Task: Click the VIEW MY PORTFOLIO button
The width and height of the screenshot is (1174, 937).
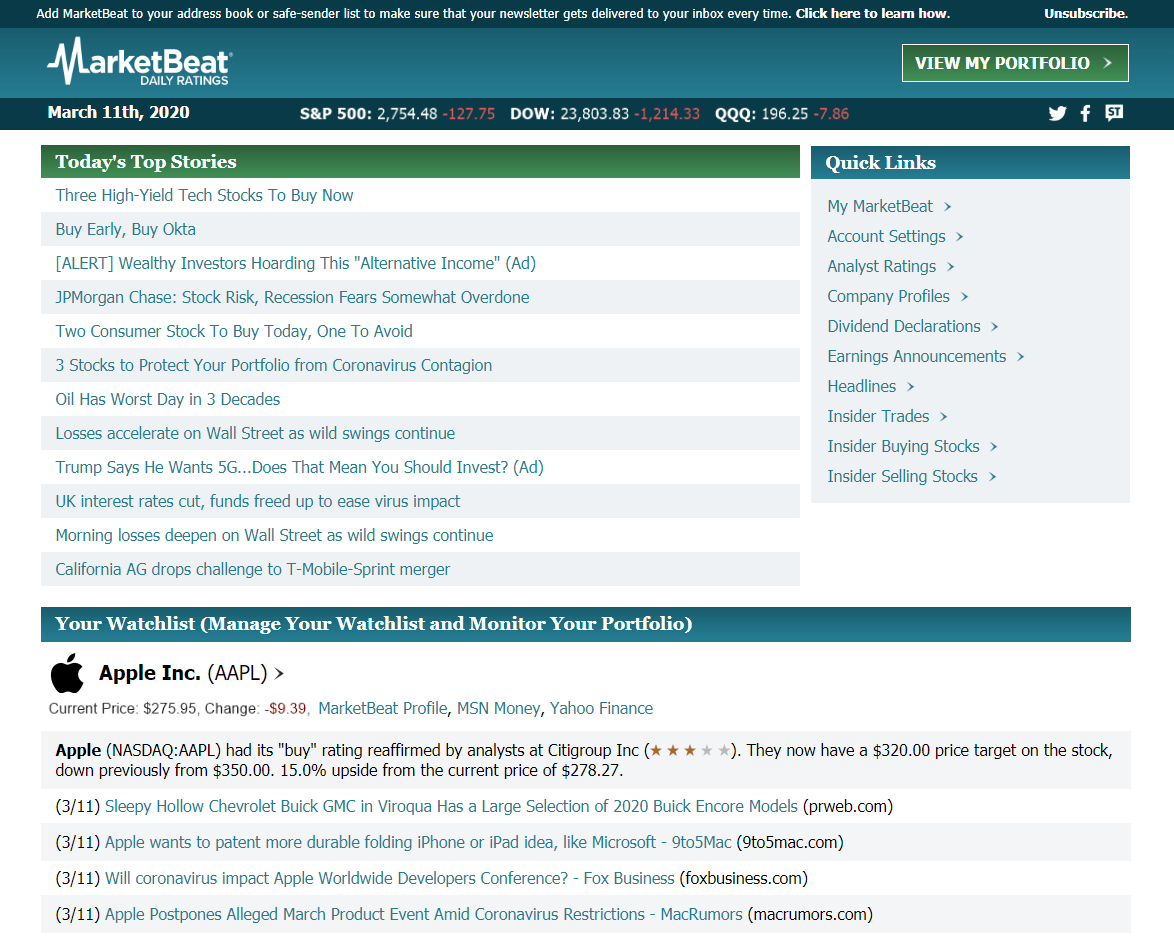Action: pos(1014,62)
